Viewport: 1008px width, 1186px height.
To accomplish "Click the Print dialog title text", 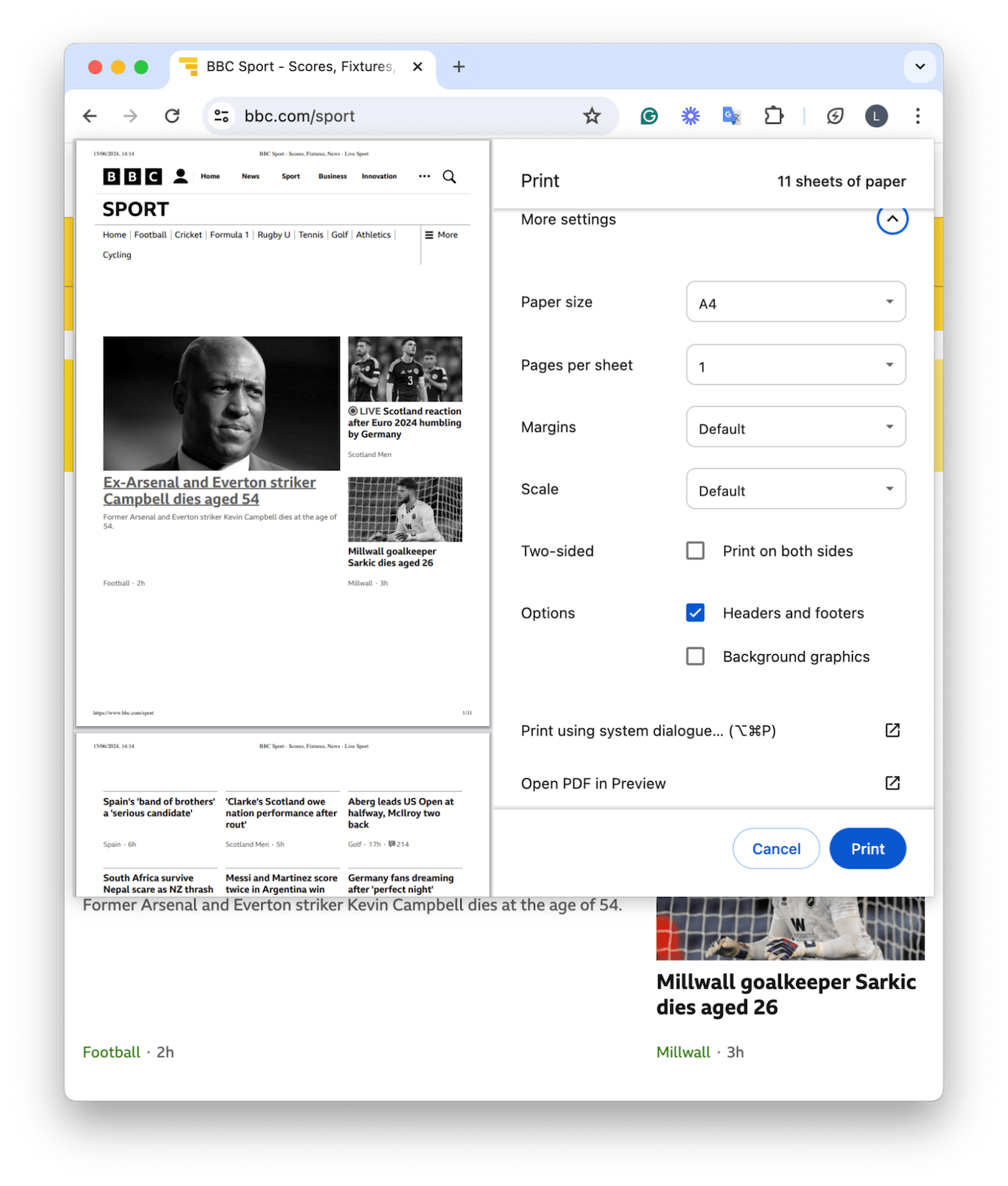I will pos(540,181).
